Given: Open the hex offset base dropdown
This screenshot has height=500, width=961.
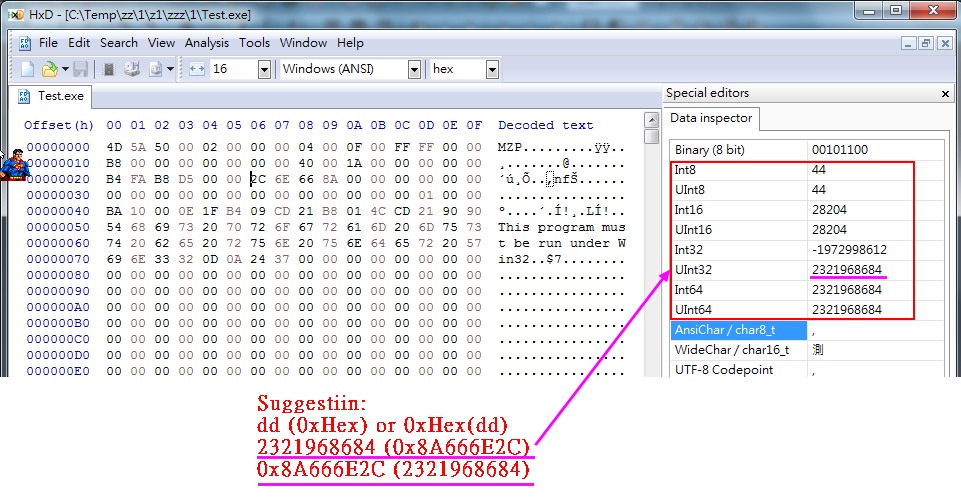Looking at the screenshot, I should tap(492, 70).
